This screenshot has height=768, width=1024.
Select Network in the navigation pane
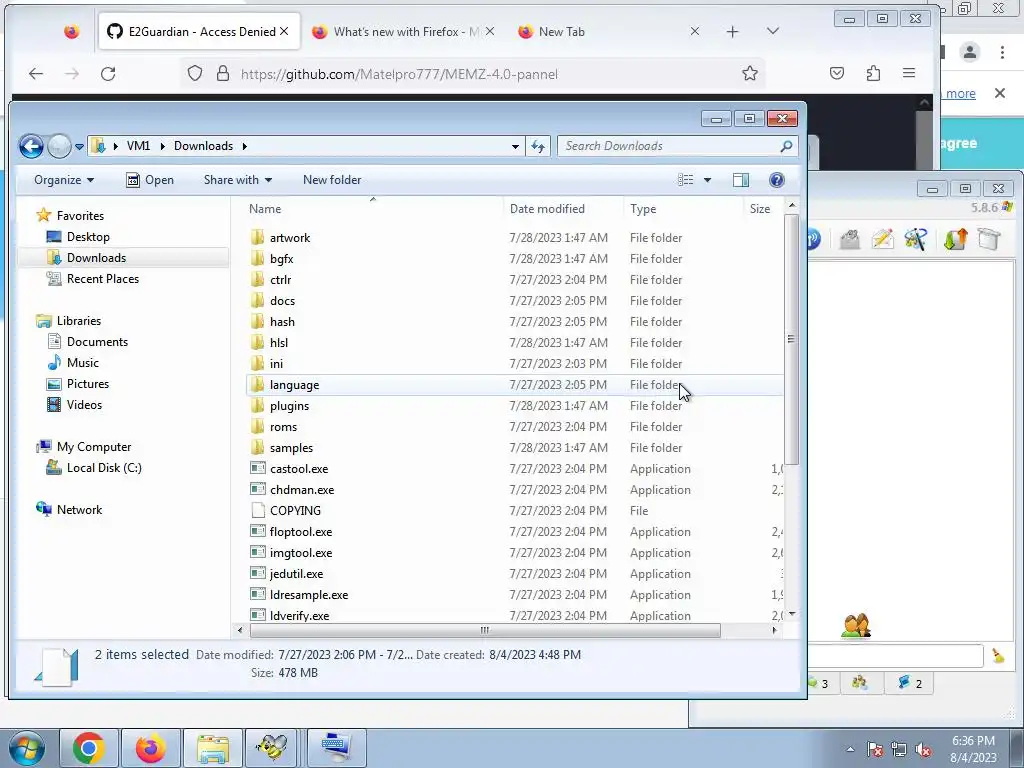pos(70,510)
